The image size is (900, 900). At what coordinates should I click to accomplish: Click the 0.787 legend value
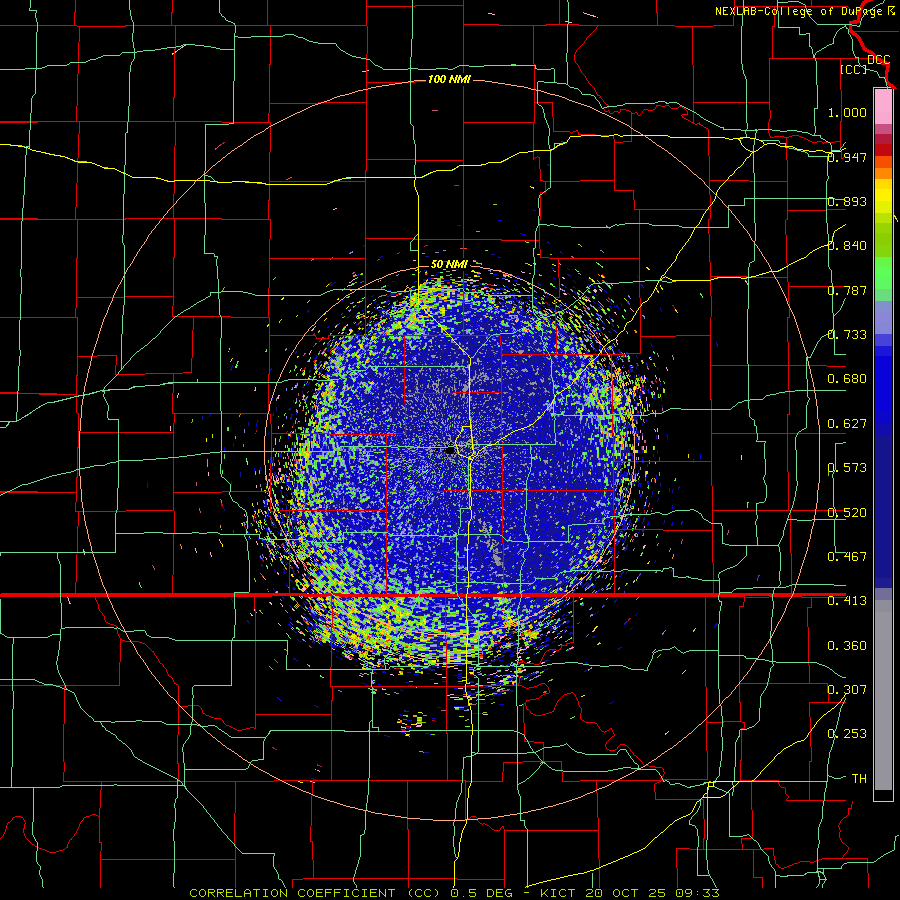[847, 290]
